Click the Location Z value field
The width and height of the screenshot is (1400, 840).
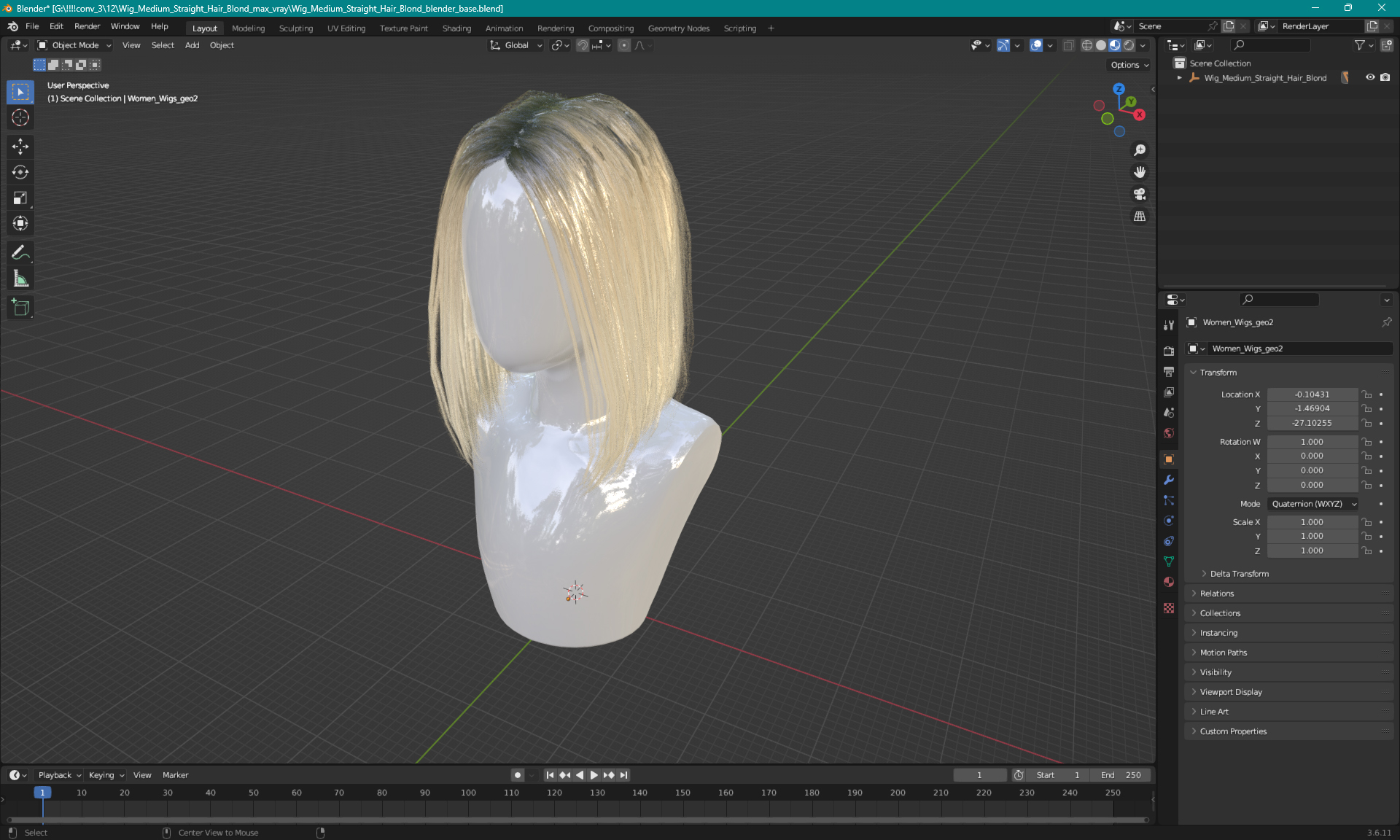coord(1312,423)
